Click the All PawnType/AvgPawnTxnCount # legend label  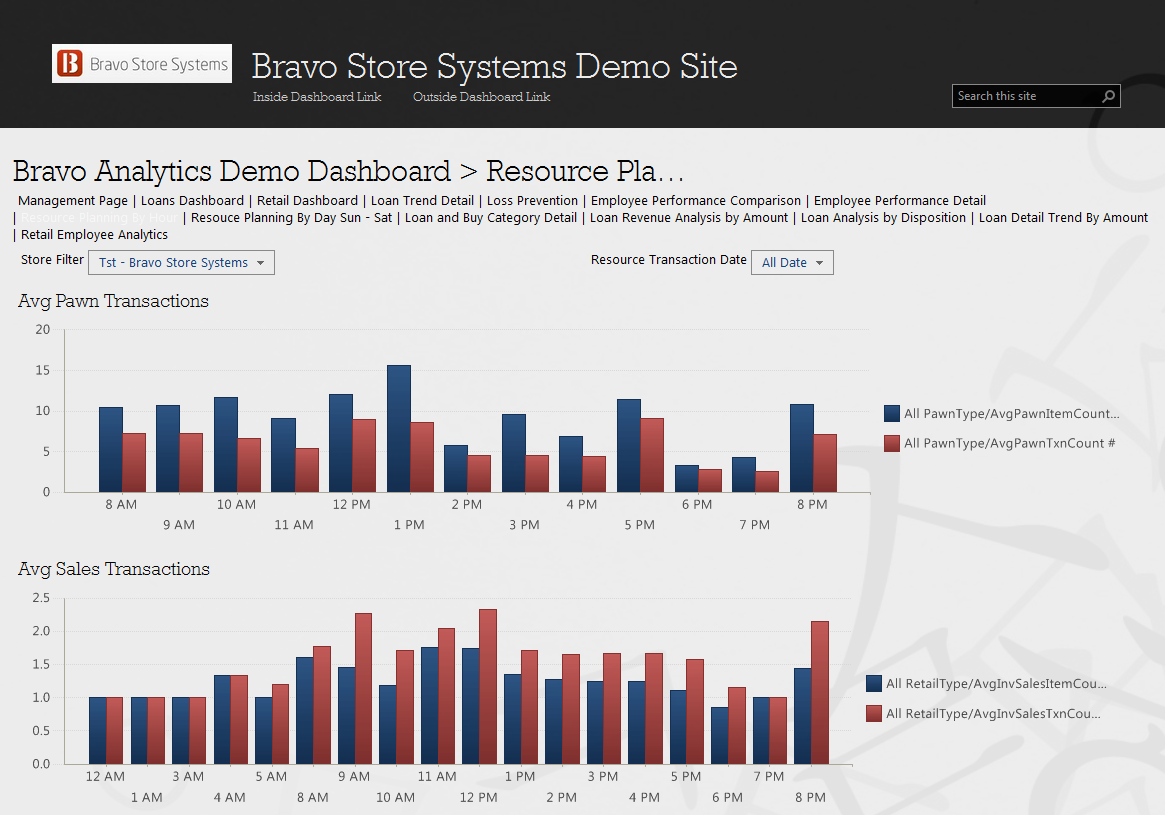[1009, 444]
